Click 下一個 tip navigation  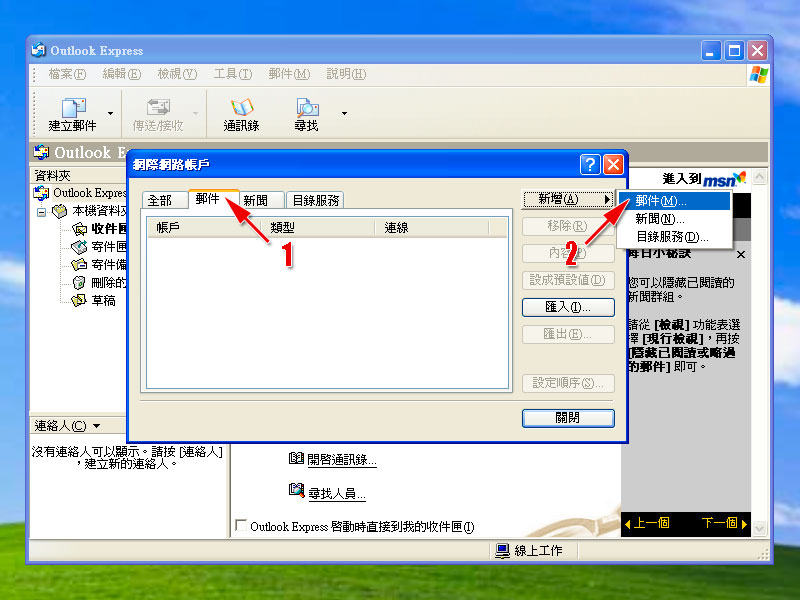point(724,523)
